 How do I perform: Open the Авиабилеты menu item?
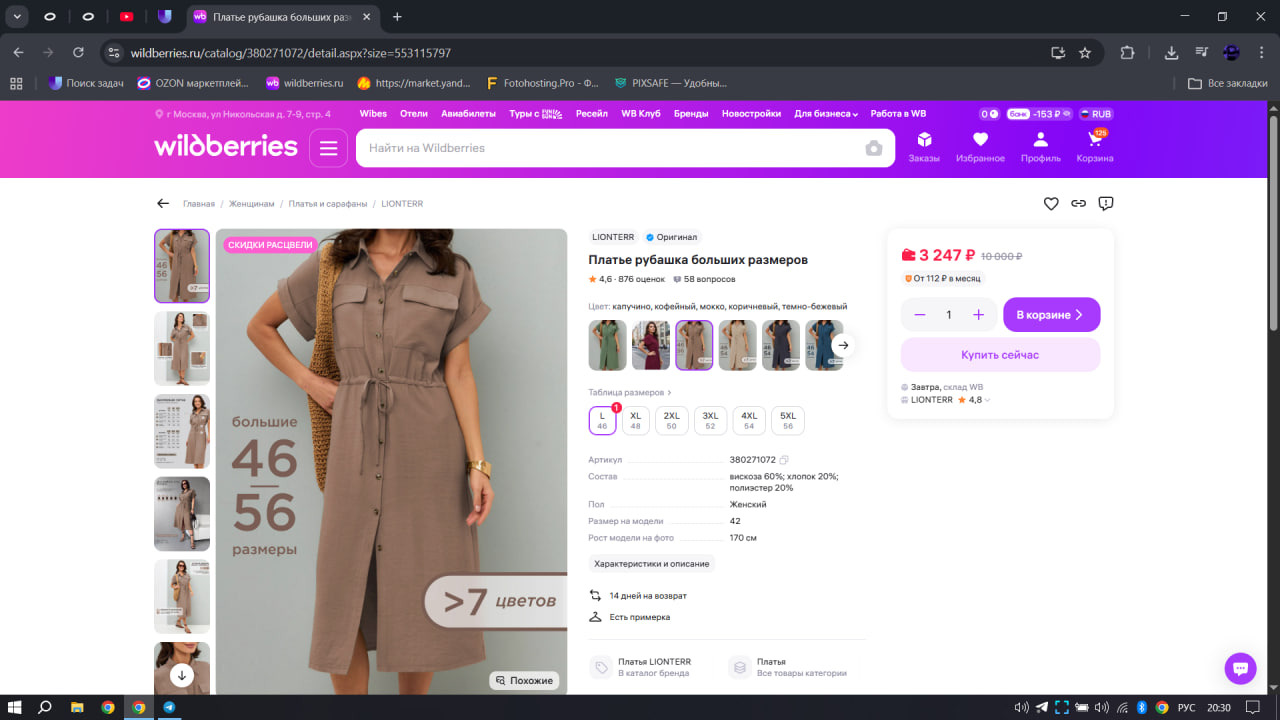(x=468, y=114)
